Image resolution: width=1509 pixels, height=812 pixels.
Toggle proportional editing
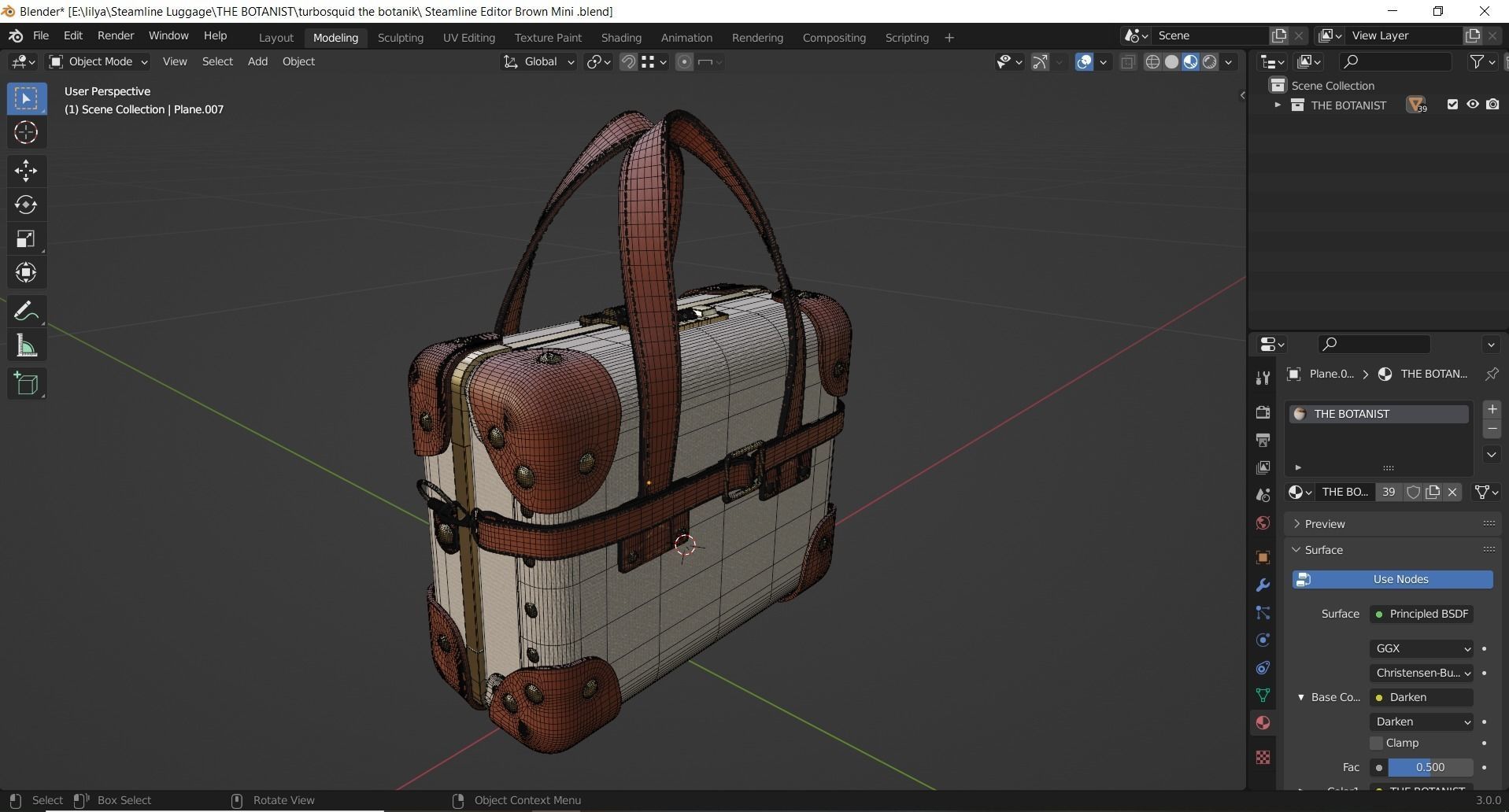(x=684, y=62)
